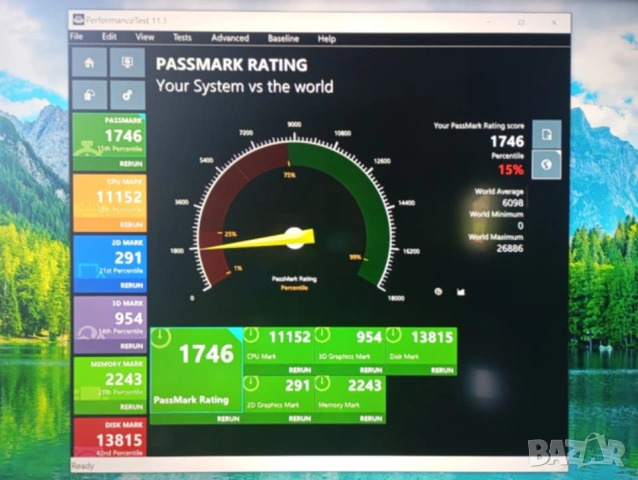Image resolution: width=638 pixels, height=480 pixels.
Task: Click the manage baselines icon tile
Action: pyautogui.click(x=90, y=95)
